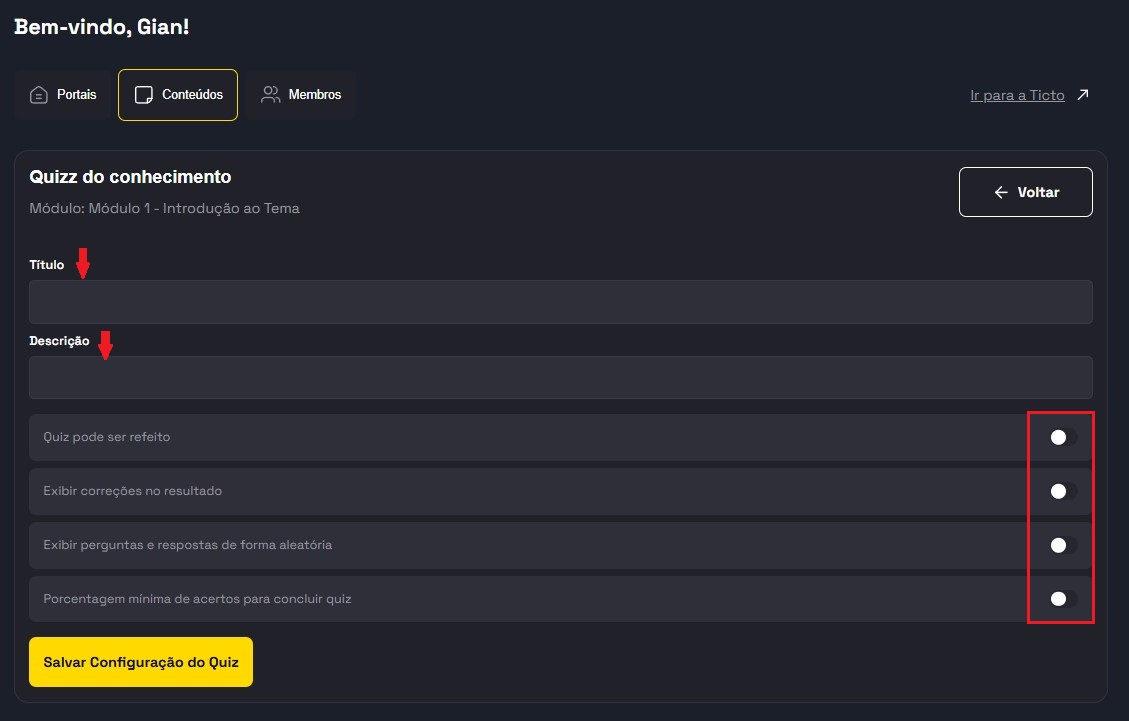This screenshot has width=1129, height=721.
Task: Click the people icon on Membros
Action: [x=270, y=95]
